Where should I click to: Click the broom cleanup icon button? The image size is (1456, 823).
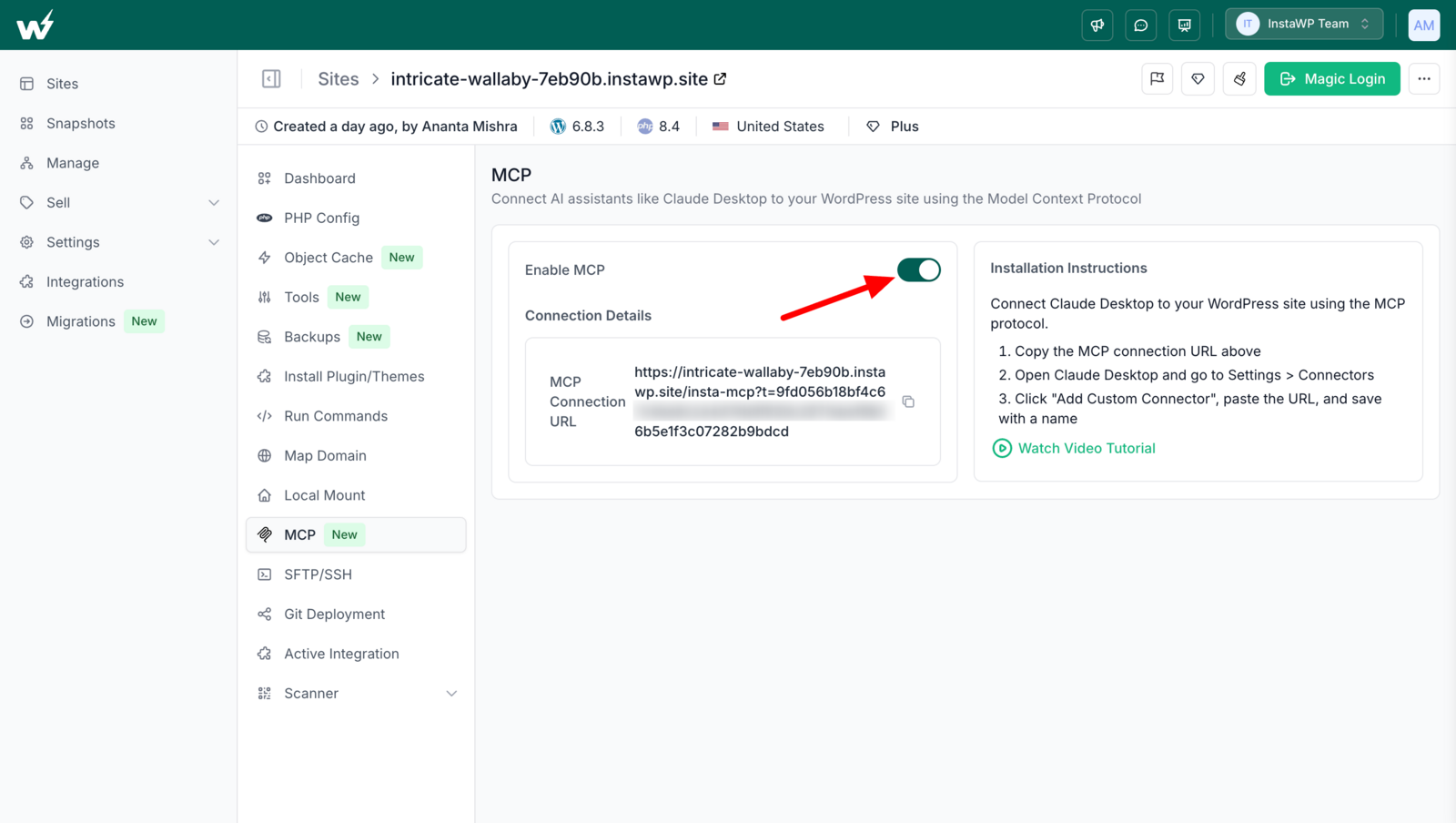pos(1239,79)
